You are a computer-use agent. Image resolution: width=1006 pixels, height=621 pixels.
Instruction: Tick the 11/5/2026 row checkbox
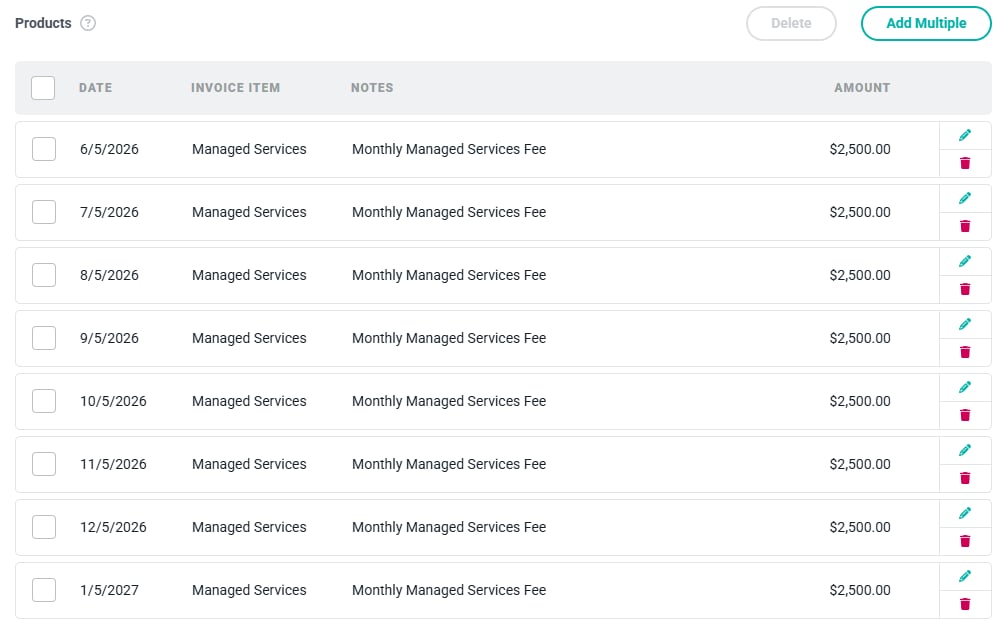(x=44, y=464)
